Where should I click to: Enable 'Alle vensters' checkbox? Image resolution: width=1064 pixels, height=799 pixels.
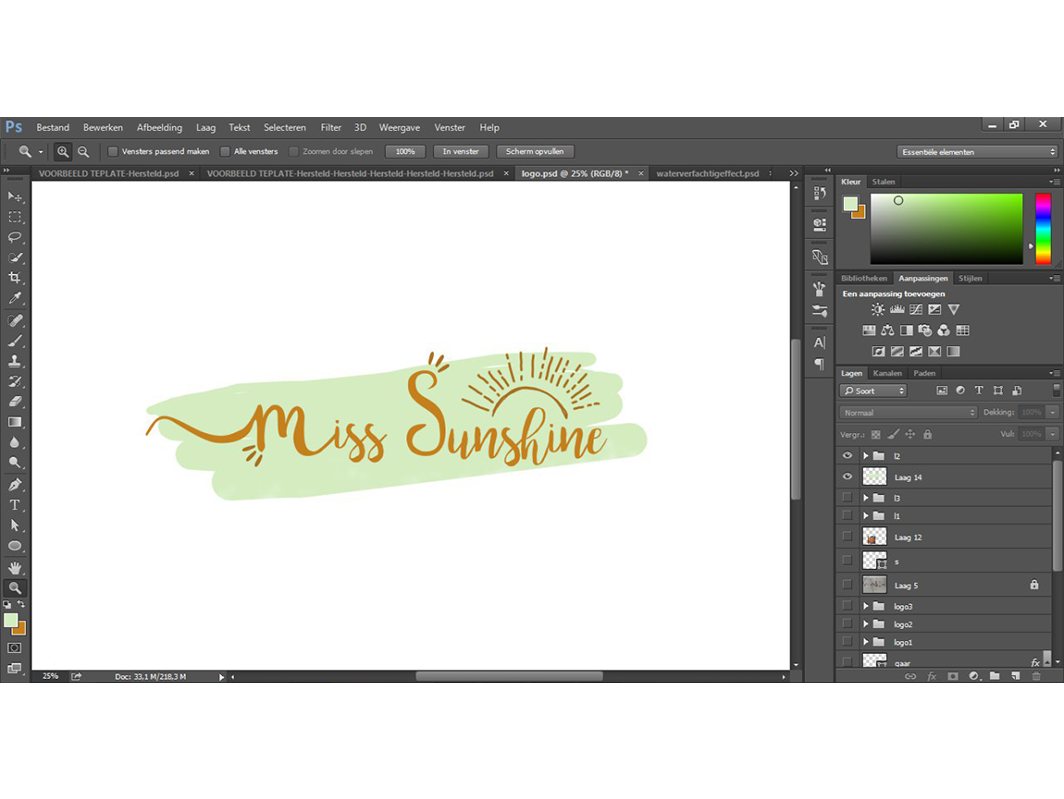225,151
